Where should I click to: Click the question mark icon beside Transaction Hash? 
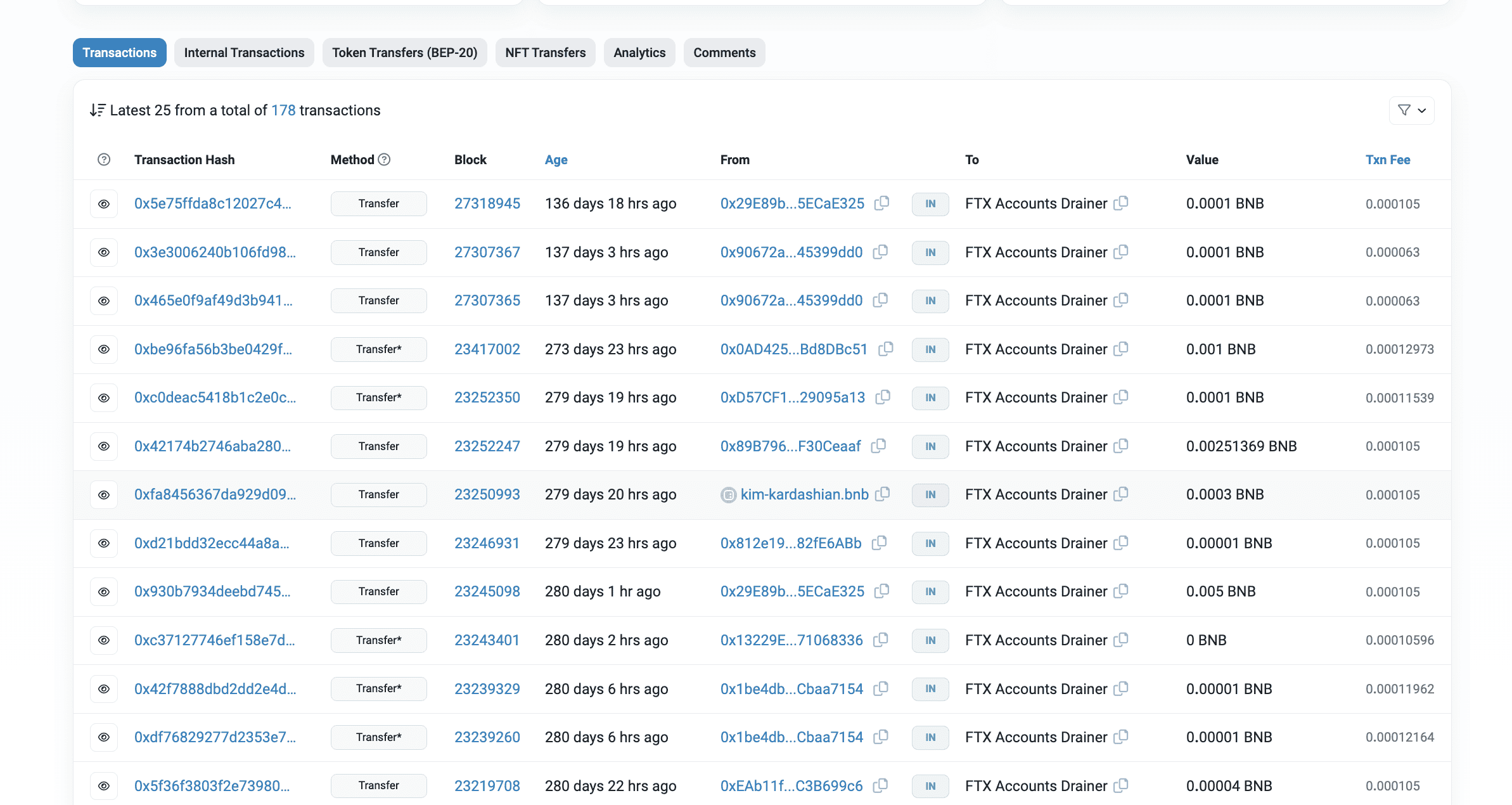pyautogui.click(x=104, y=160)
